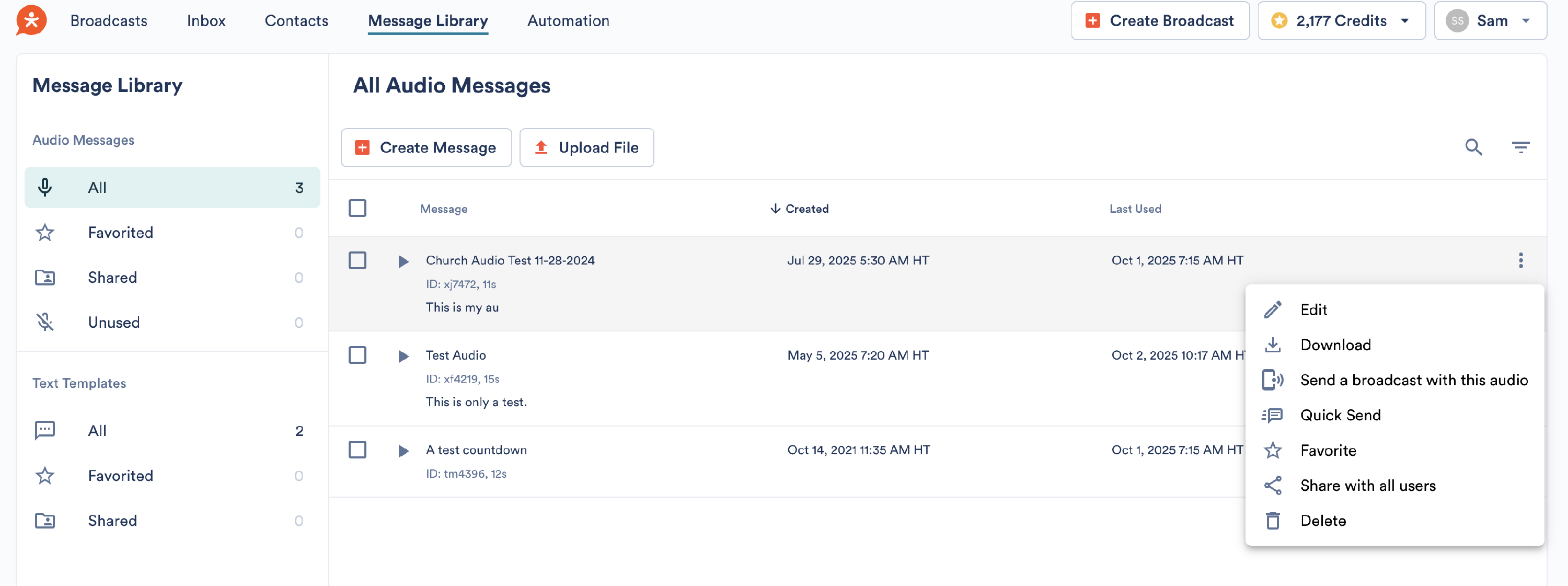Open Favorited text templates
The width and height of the screenshot is (1568, 586).
[x=120, y=476]
